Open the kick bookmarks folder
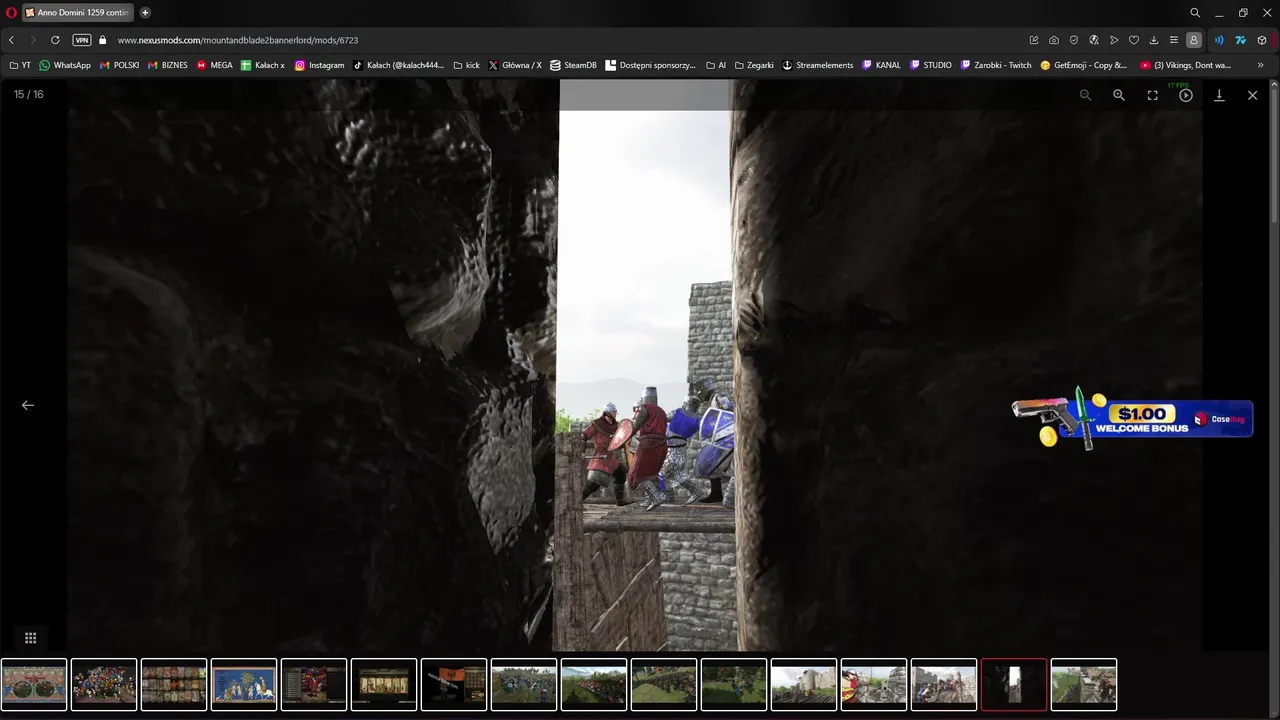The image size is (1280, 720). [467, 65]
